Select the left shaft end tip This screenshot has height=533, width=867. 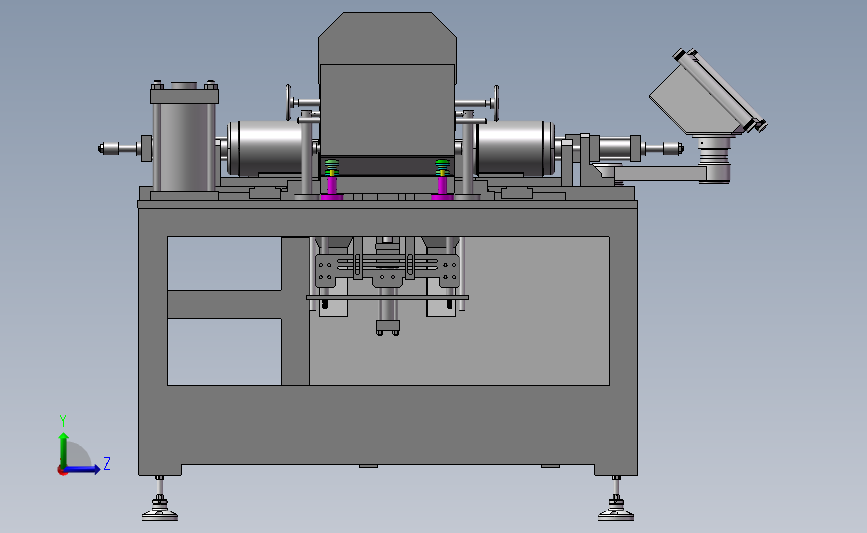[x=109, y=148]
